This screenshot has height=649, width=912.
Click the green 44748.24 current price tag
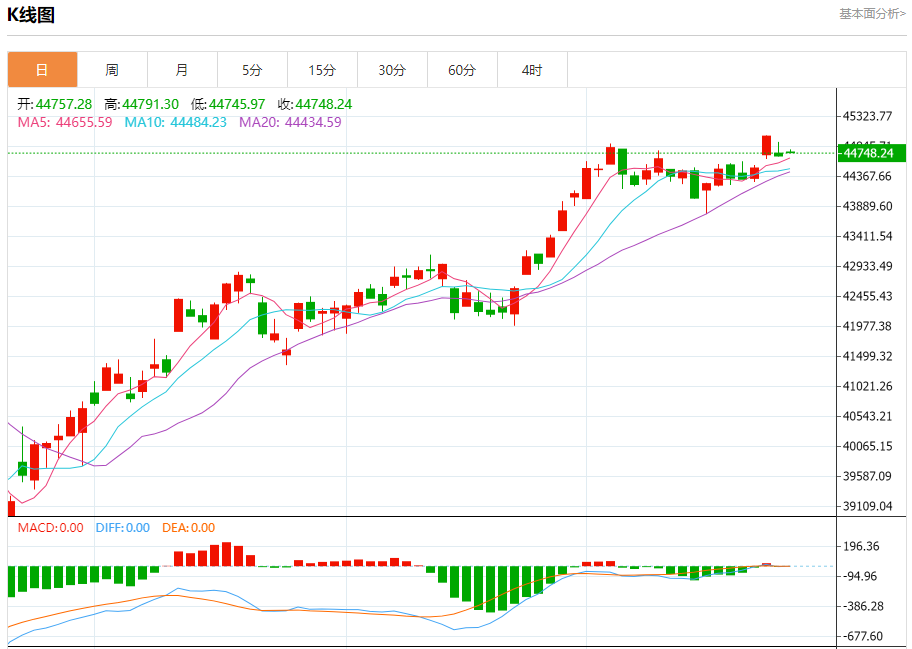click(871, 153)
